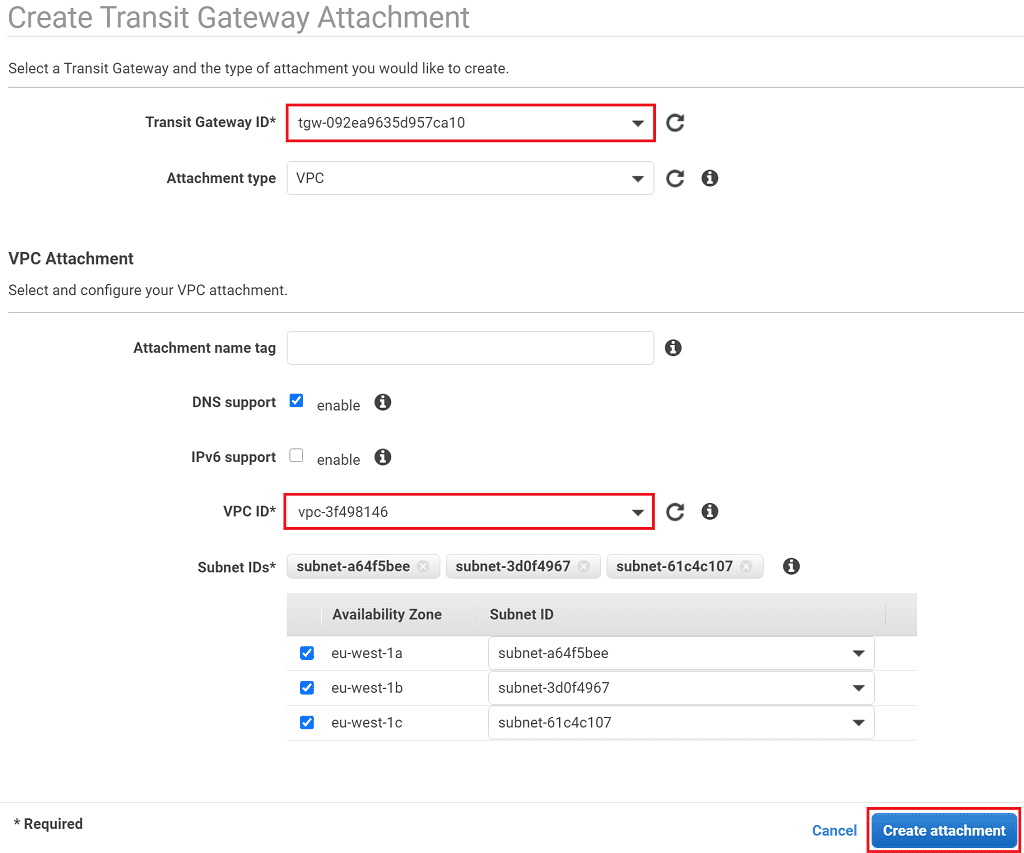Disable DNS support checkbox
Screen dimensions: 1024x853
click(296, 401)
